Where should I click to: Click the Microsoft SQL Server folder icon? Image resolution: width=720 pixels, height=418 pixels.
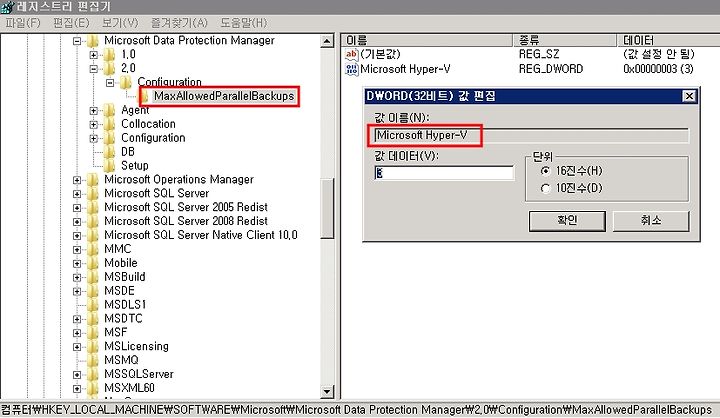pyautogui.click(x=92, y=193)
